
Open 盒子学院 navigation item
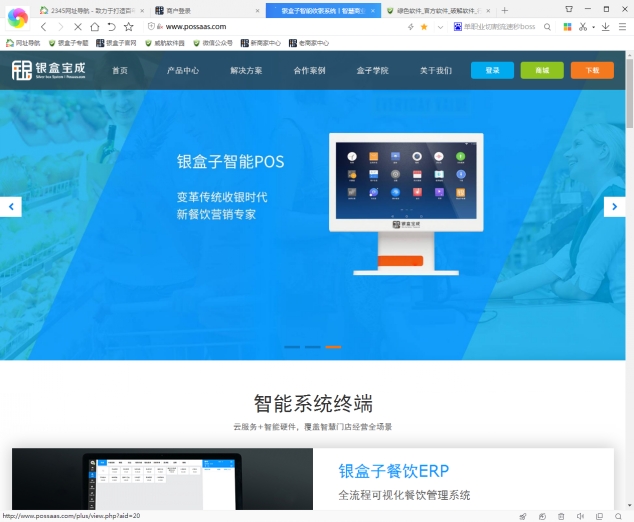point(372,70)
